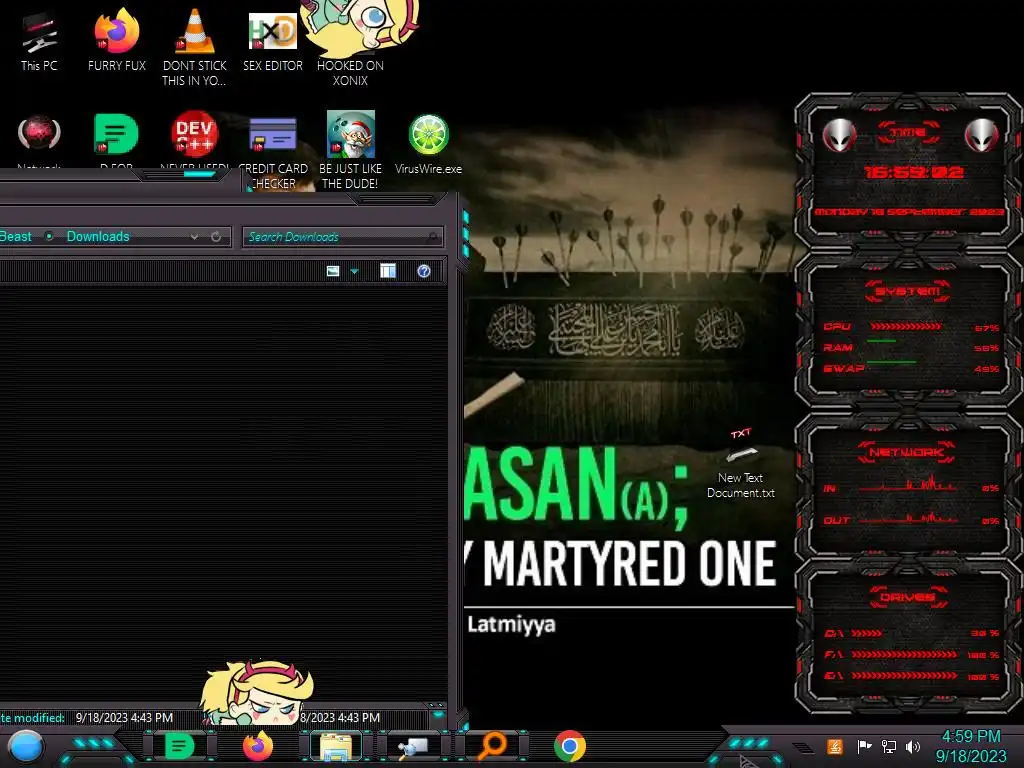
Task: Click the F drive bar in the DRIVES gadget
Action: pyautogui.click(x=904, y=654)
